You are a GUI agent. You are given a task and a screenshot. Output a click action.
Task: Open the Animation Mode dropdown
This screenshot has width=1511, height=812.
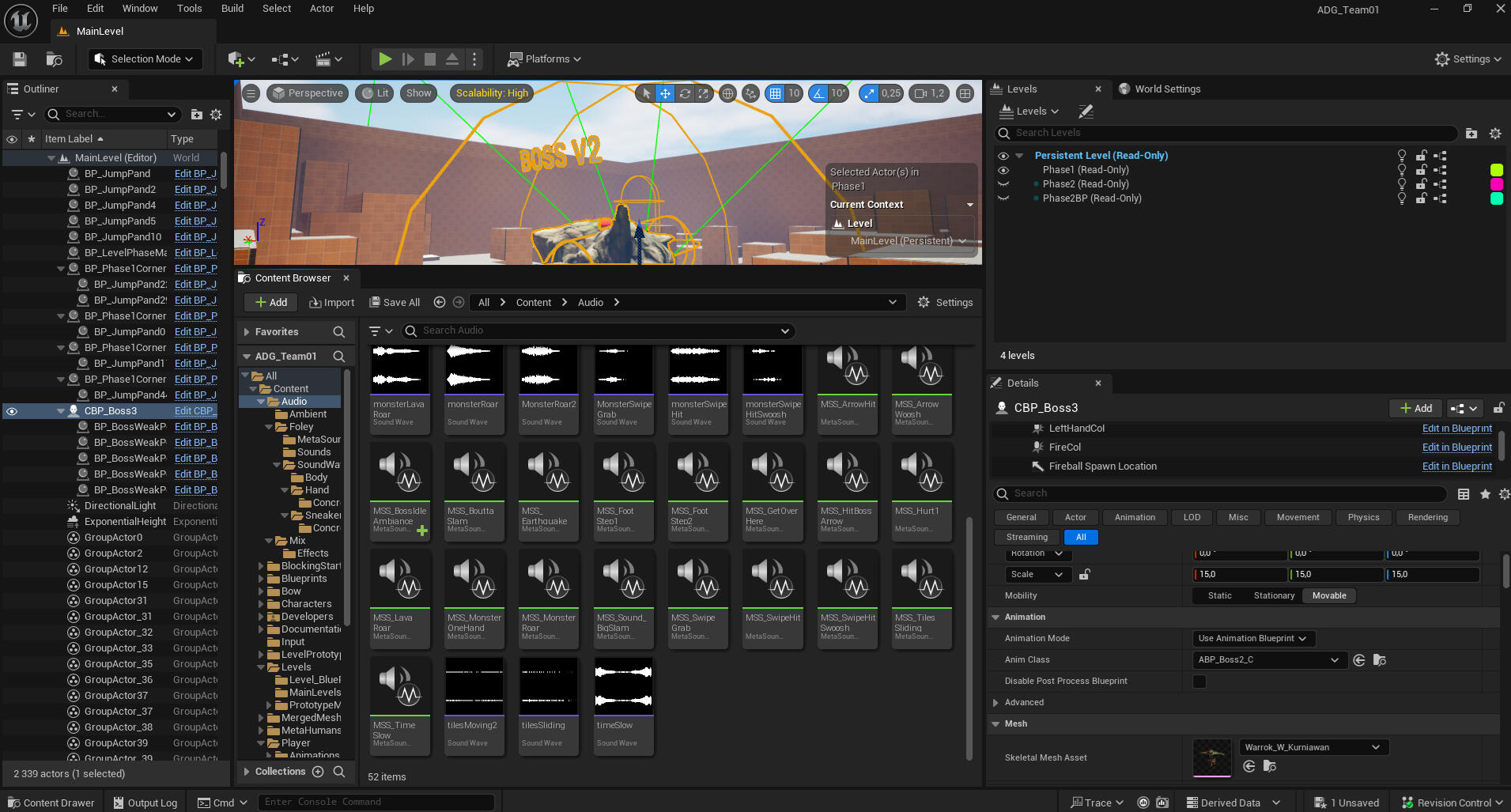tap(1252, 639)
